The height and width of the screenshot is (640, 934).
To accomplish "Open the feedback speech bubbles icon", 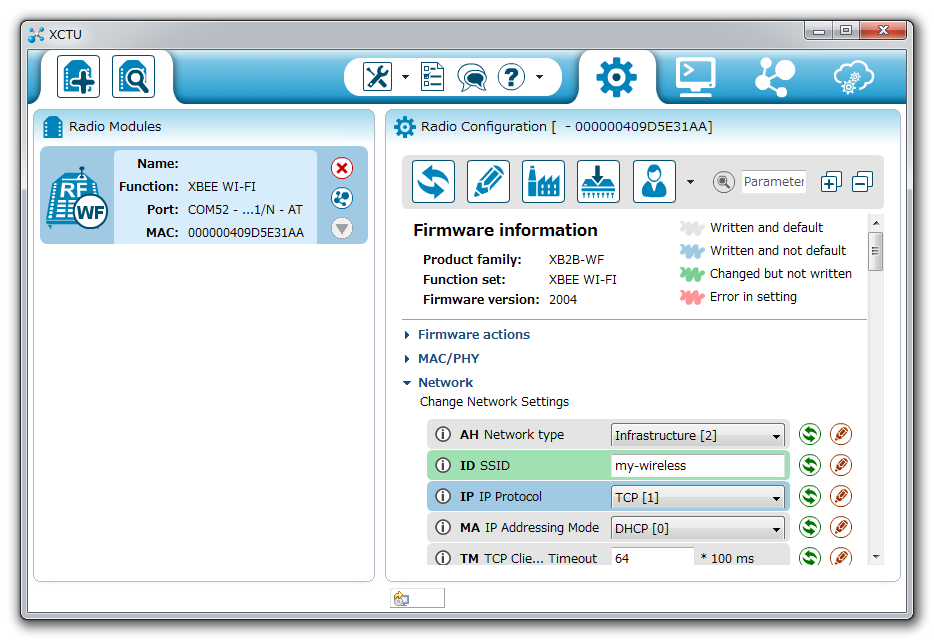I will 472,77.
